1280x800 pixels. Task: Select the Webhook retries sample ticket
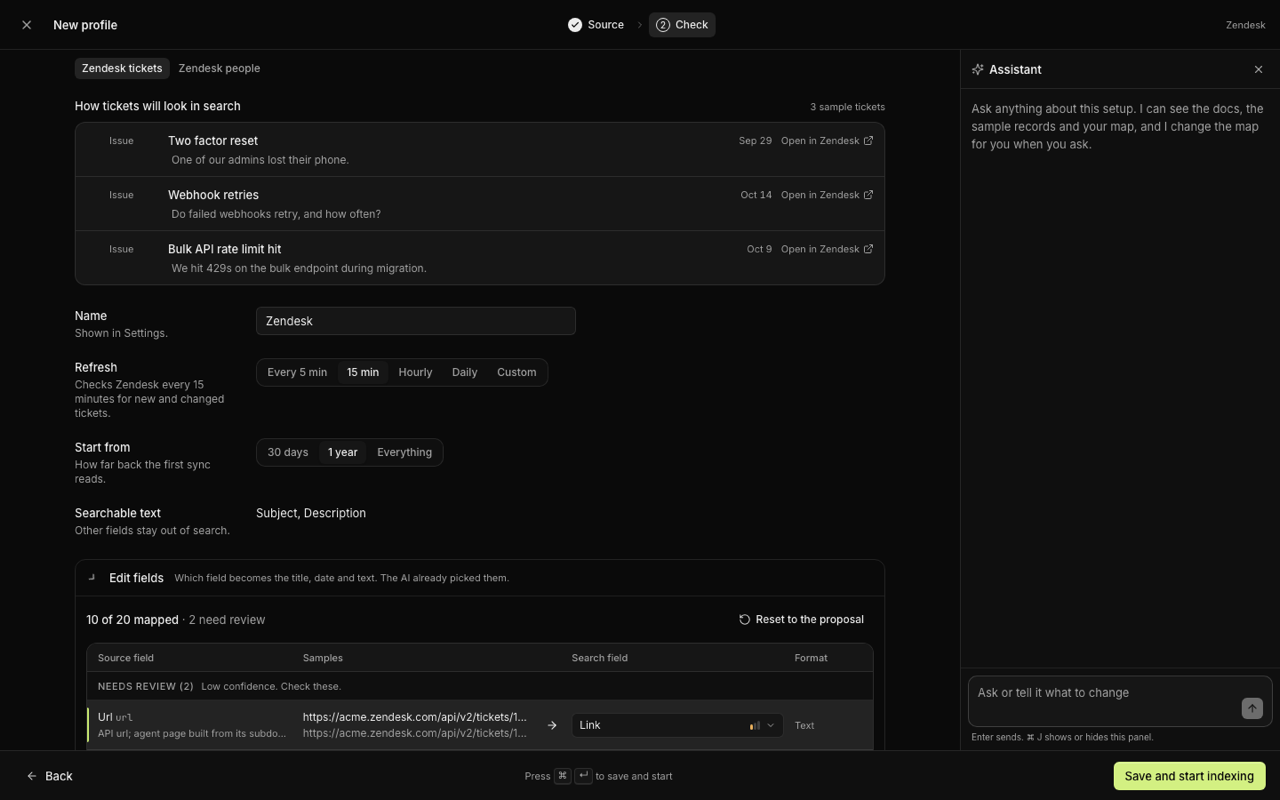click(x=480, y=204)
